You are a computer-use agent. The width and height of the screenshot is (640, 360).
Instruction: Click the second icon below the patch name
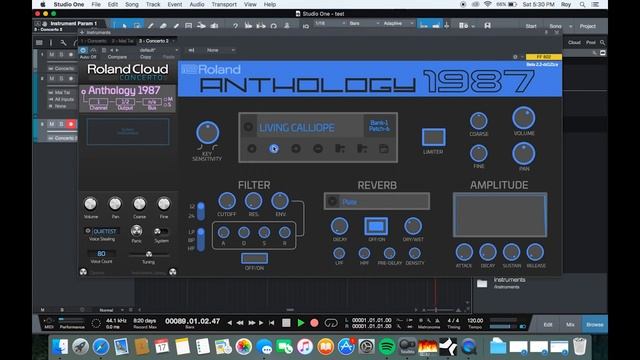(274, 149)
